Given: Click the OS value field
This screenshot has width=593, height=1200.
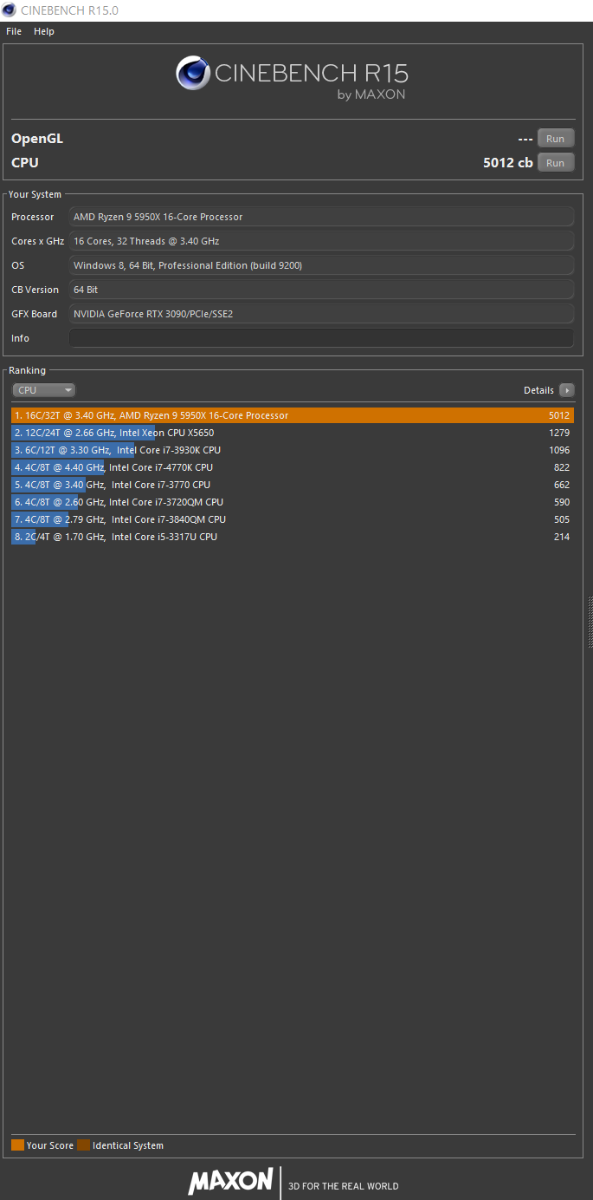Looking at the screenshot, I should click(x=322, y=265).
